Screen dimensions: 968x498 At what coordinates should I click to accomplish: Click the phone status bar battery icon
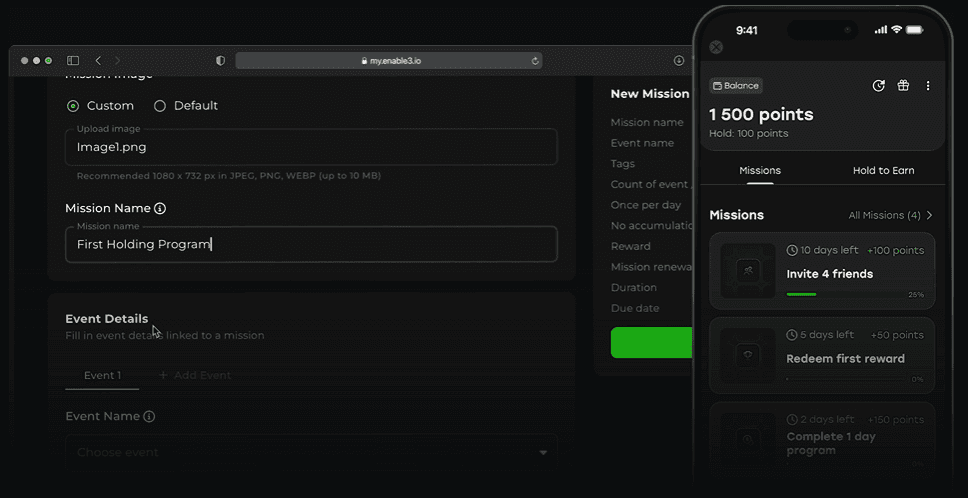(914, 30)
